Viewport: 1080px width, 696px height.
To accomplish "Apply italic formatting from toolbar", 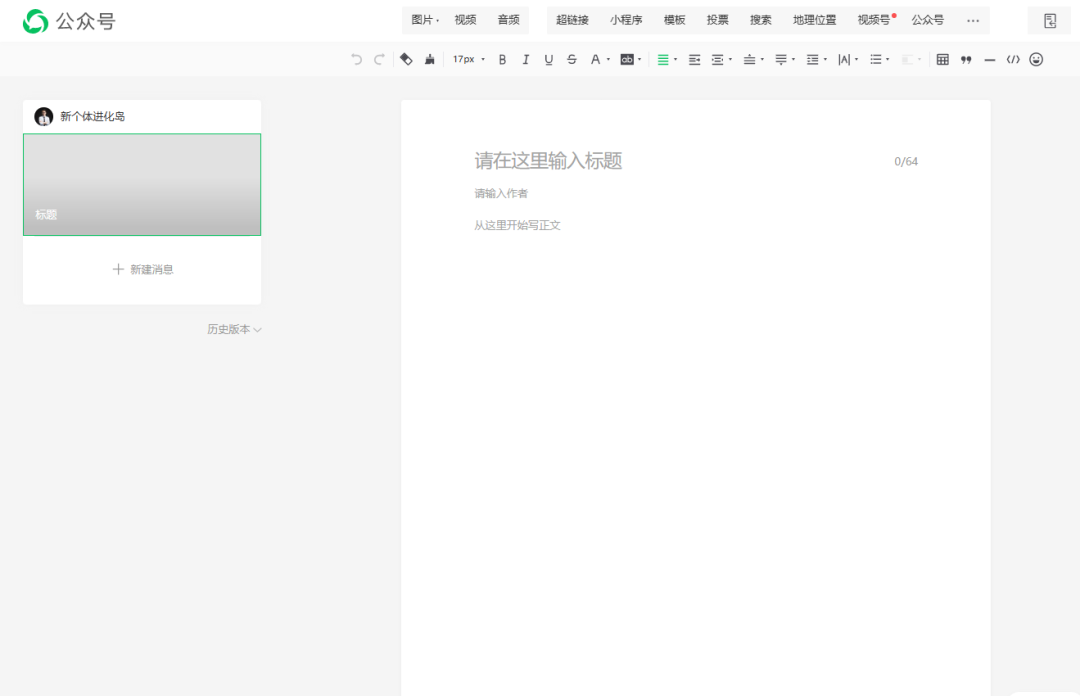I will click(525, 60).
